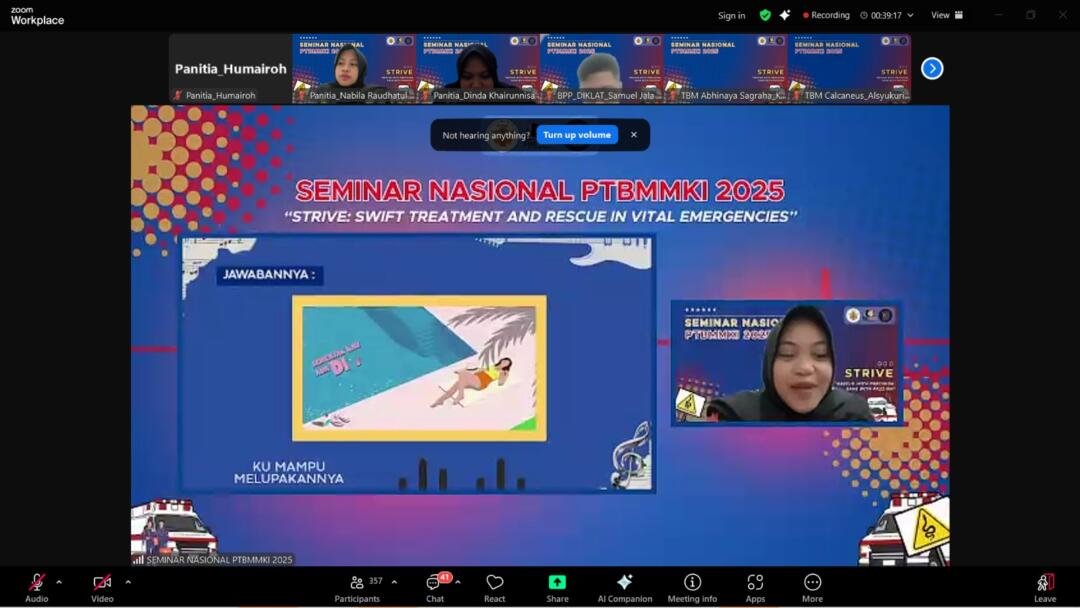Unmute the microphone with the Audio button
The width and height of the screenshot is (1080, 608).
[36, 586]
